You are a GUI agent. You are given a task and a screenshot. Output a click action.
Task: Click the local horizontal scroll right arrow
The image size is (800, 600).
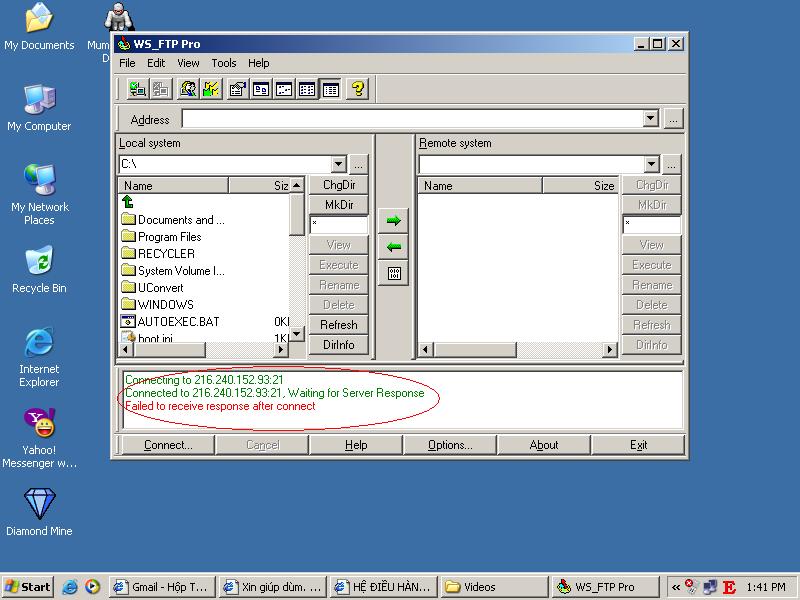pyautogui.click(x=280, y=349)
